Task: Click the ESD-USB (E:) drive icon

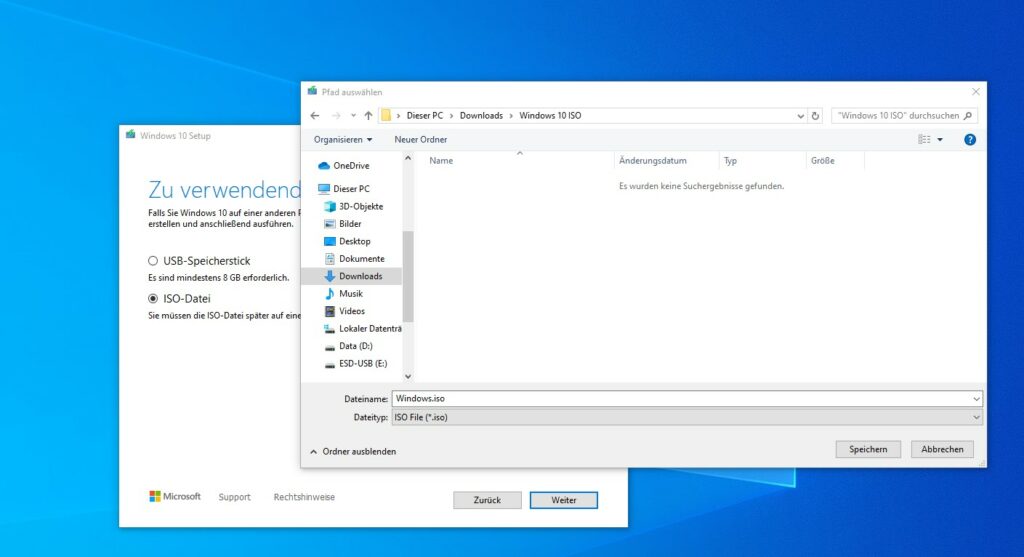Action: pyautogui.click(x=330, y=364)
